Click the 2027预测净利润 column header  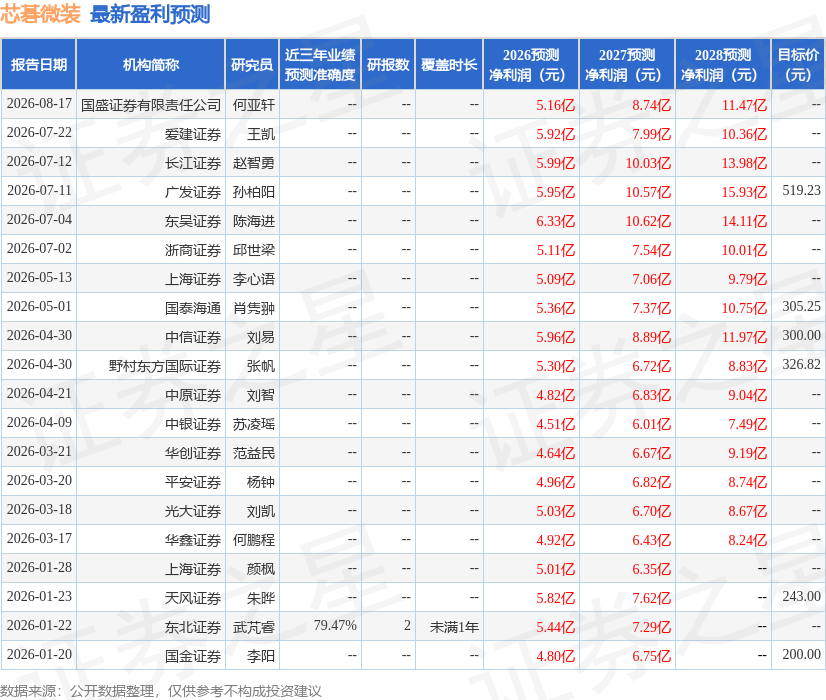627,64
